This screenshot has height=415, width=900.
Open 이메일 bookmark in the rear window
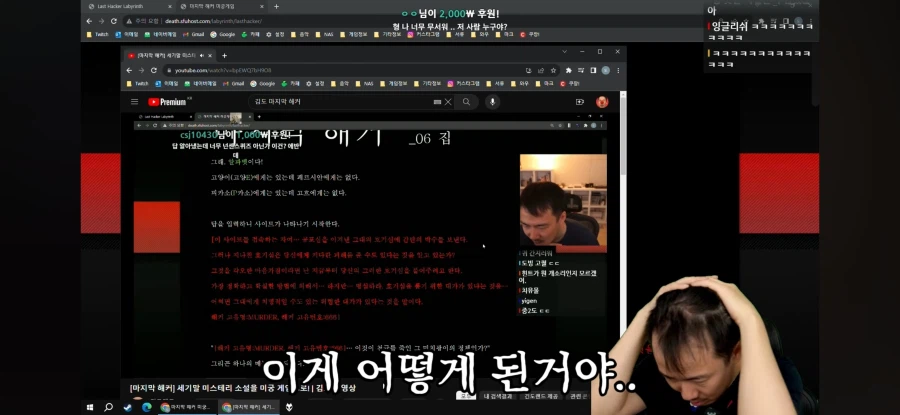(x=126, y=34)
